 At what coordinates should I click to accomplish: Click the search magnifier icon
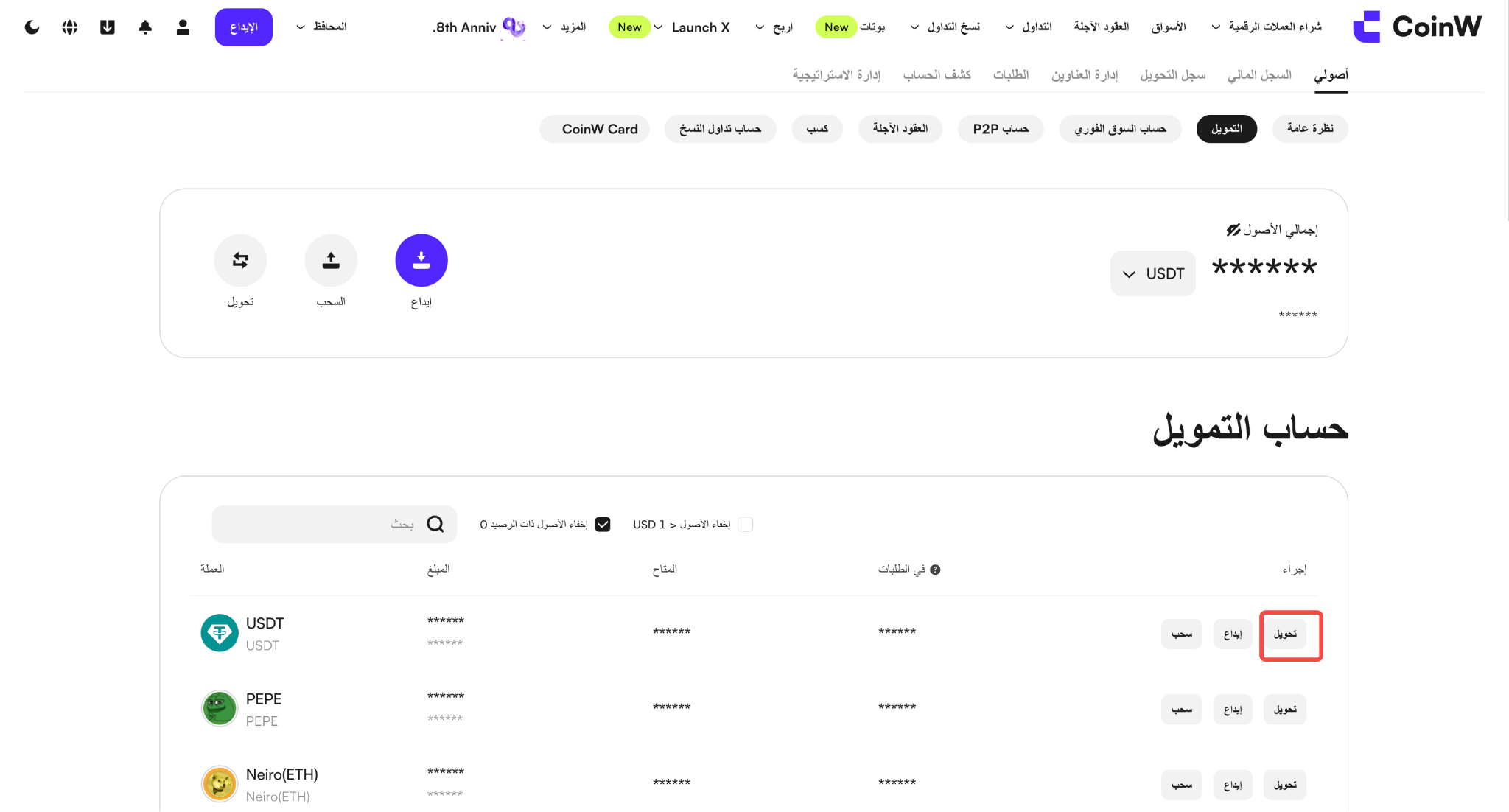435,524
